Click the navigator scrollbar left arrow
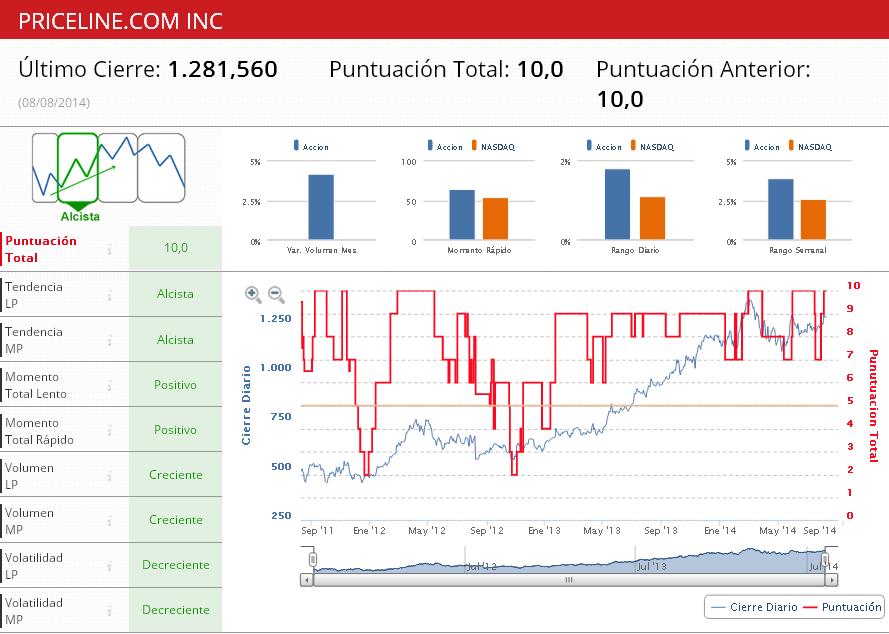This screenshot has width=889, height=634. click(307, 580)
